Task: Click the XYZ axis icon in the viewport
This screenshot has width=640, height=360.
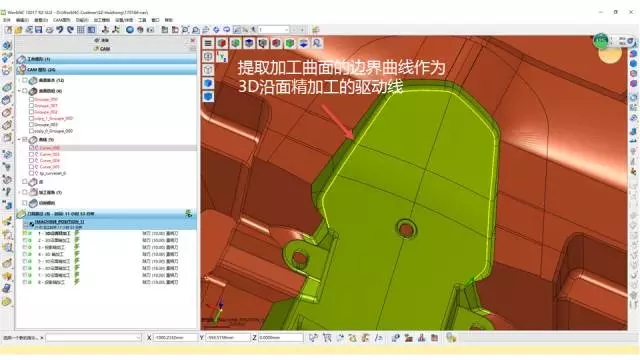Action: 222,56
